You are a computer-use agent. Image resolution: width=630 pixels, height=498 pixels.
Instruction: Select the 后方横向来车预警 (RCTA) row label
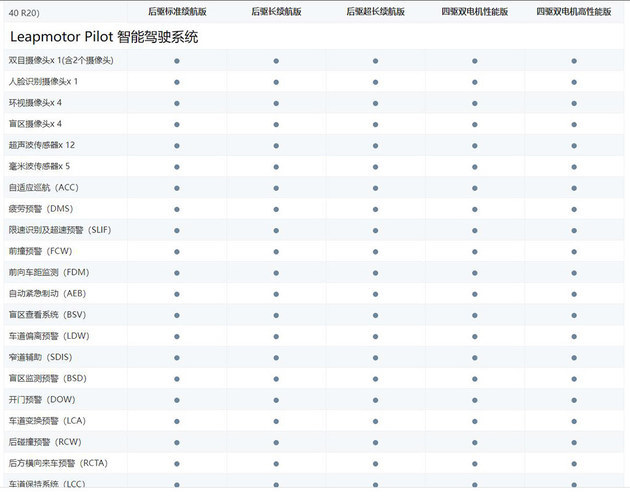(58, 463)
